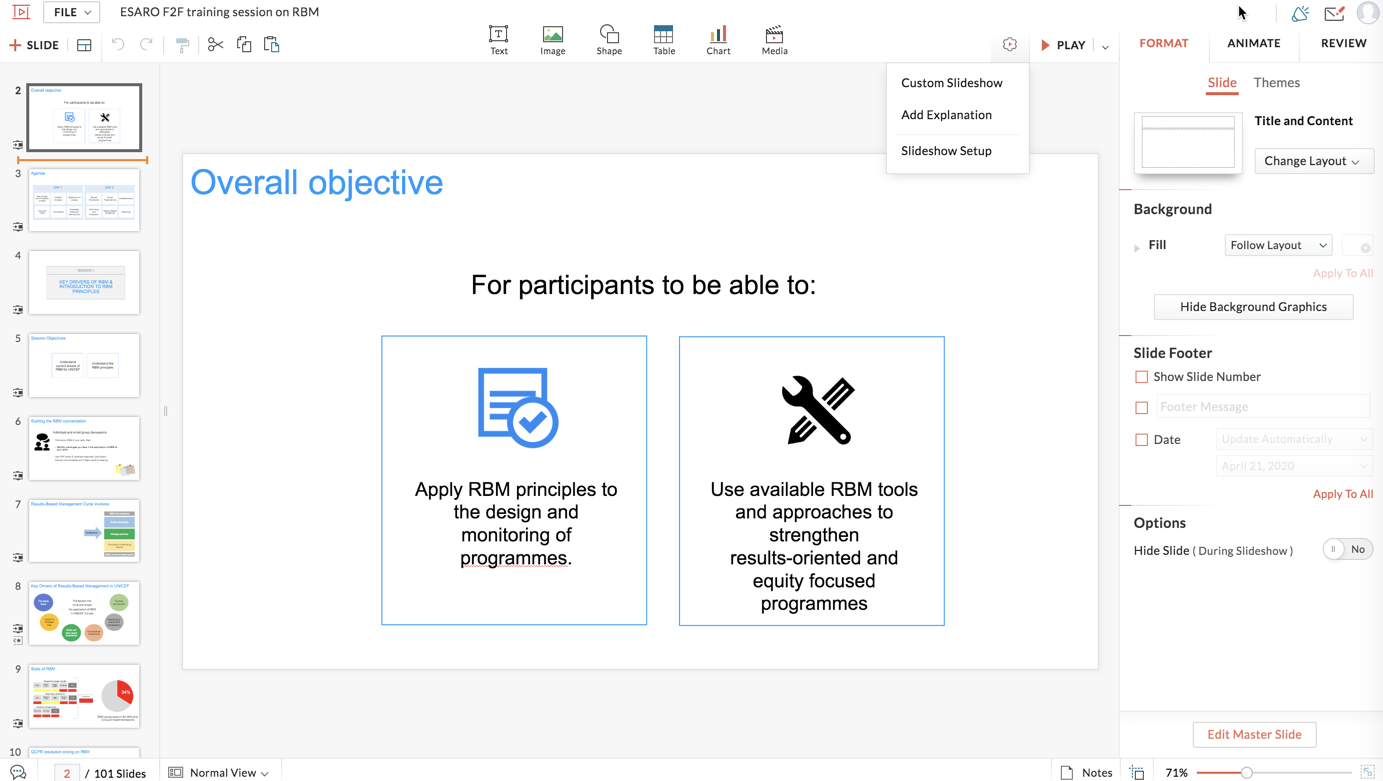Select slide 3 Agenda thumbnail
The image size is (1383, 781).
(84, 200)
